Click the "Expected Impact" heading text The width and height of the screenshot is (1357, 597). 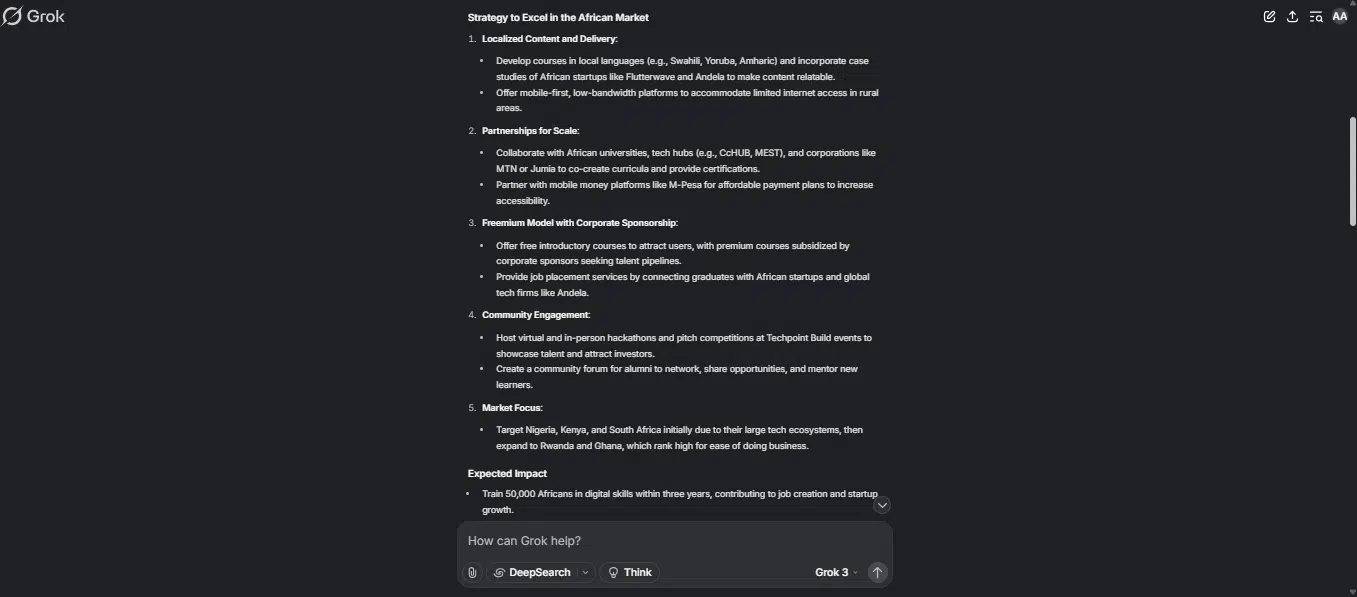(507, 473)
